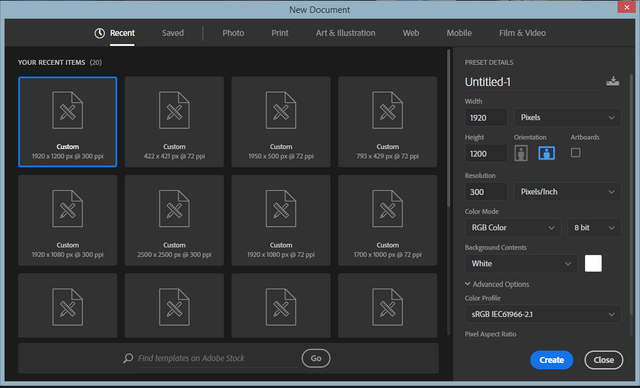Viewport: 640px width, 388px height.
Task: Select landscape orientation icon
Action: [547, 153]
